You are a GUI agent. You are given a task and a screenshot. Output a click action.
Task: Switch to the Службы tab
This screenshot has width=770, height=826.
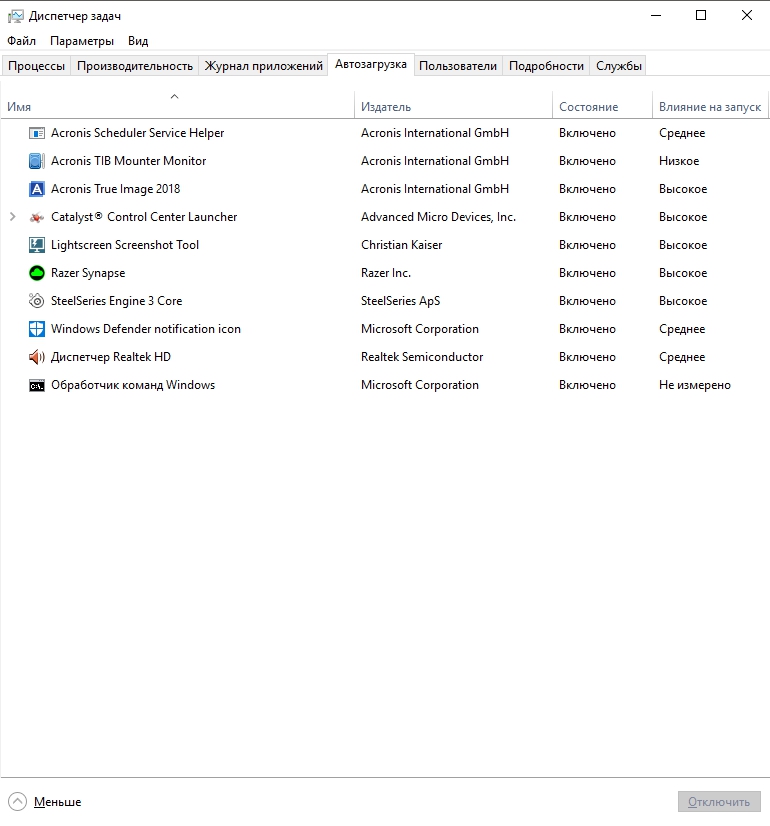pyautogui.click(x=618, y=66)
